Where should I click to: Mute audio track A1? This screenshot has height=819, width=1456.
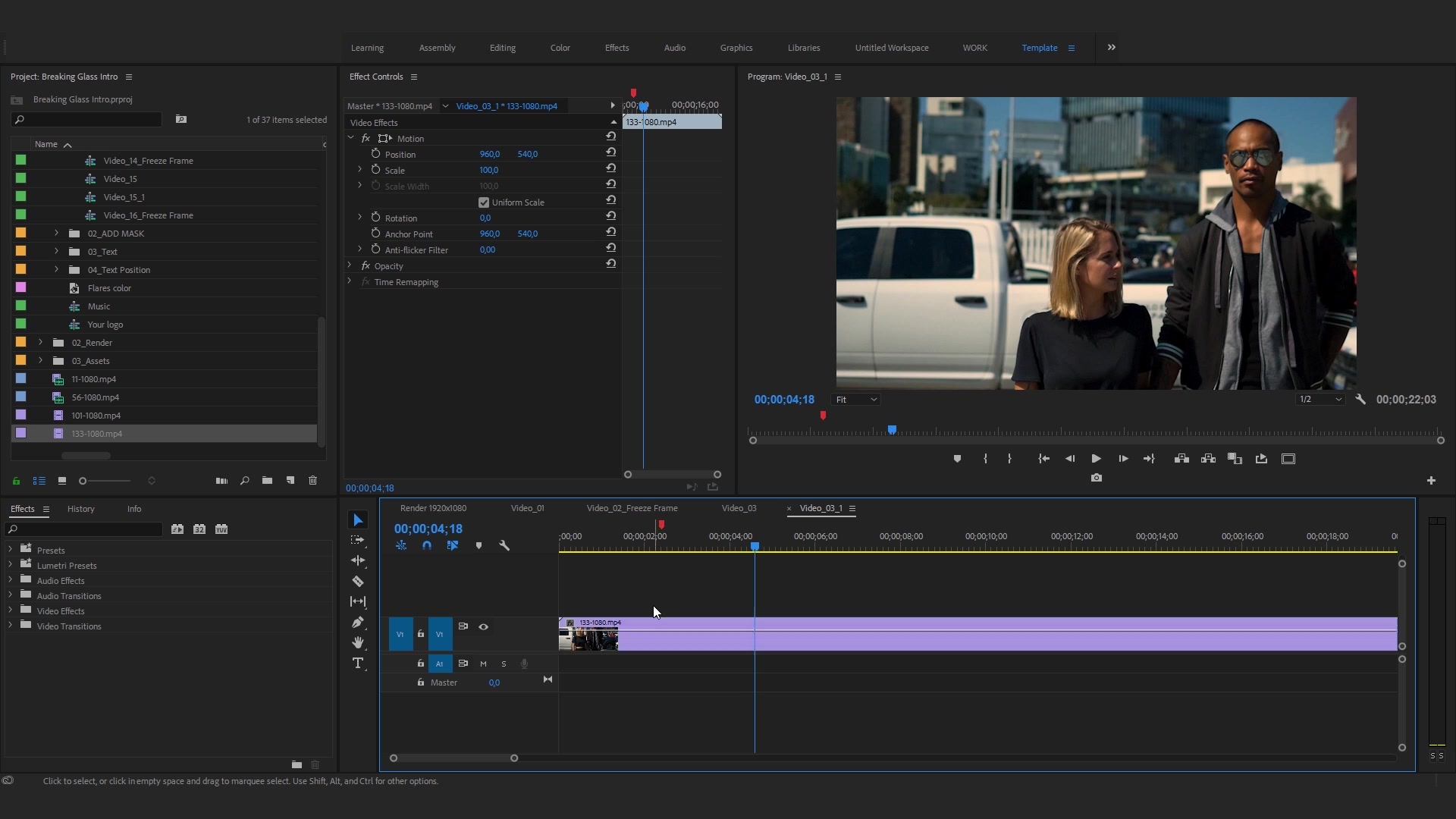coord(483,664)
